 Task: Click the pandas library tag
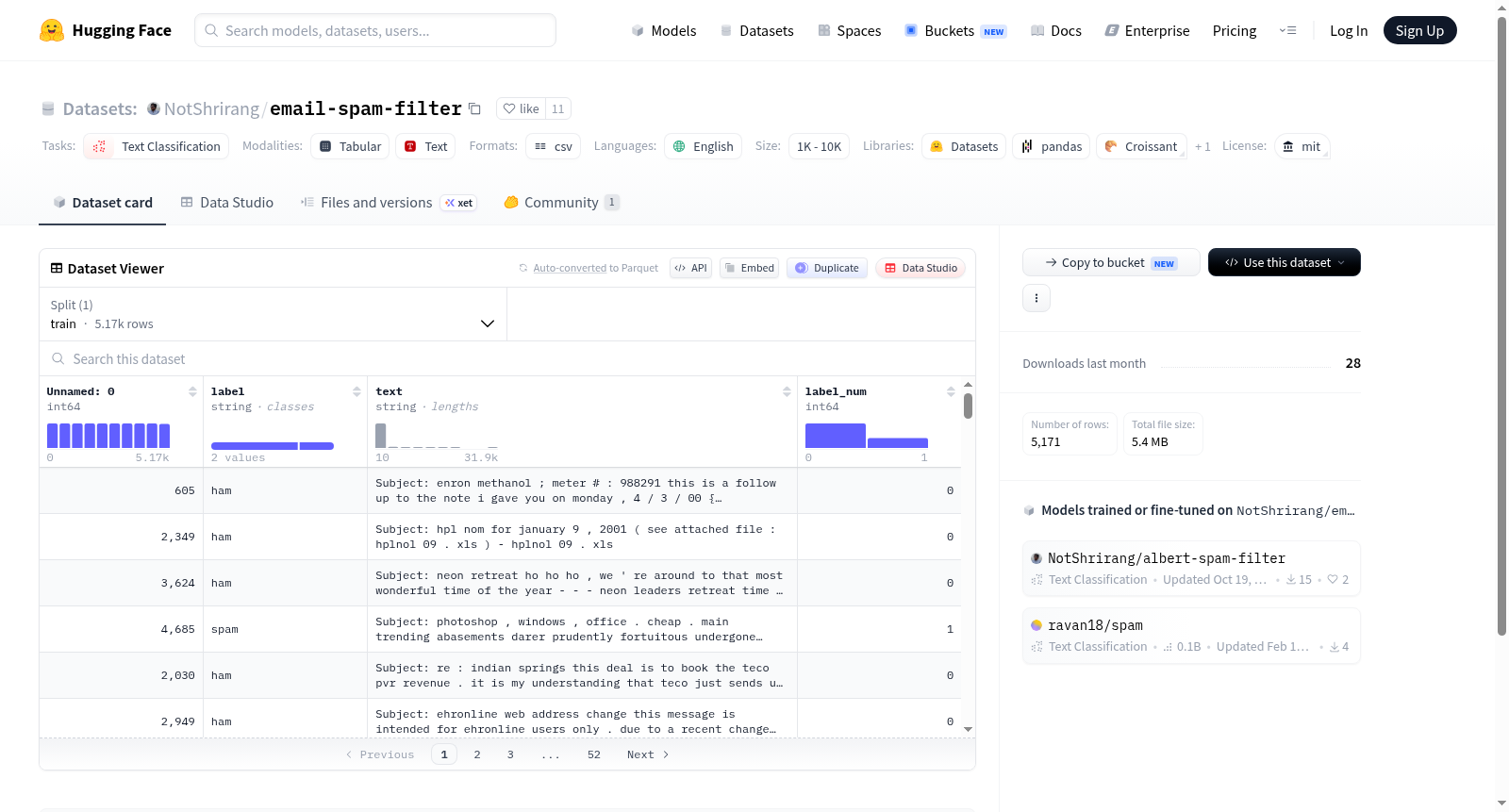pos(1052,146)
